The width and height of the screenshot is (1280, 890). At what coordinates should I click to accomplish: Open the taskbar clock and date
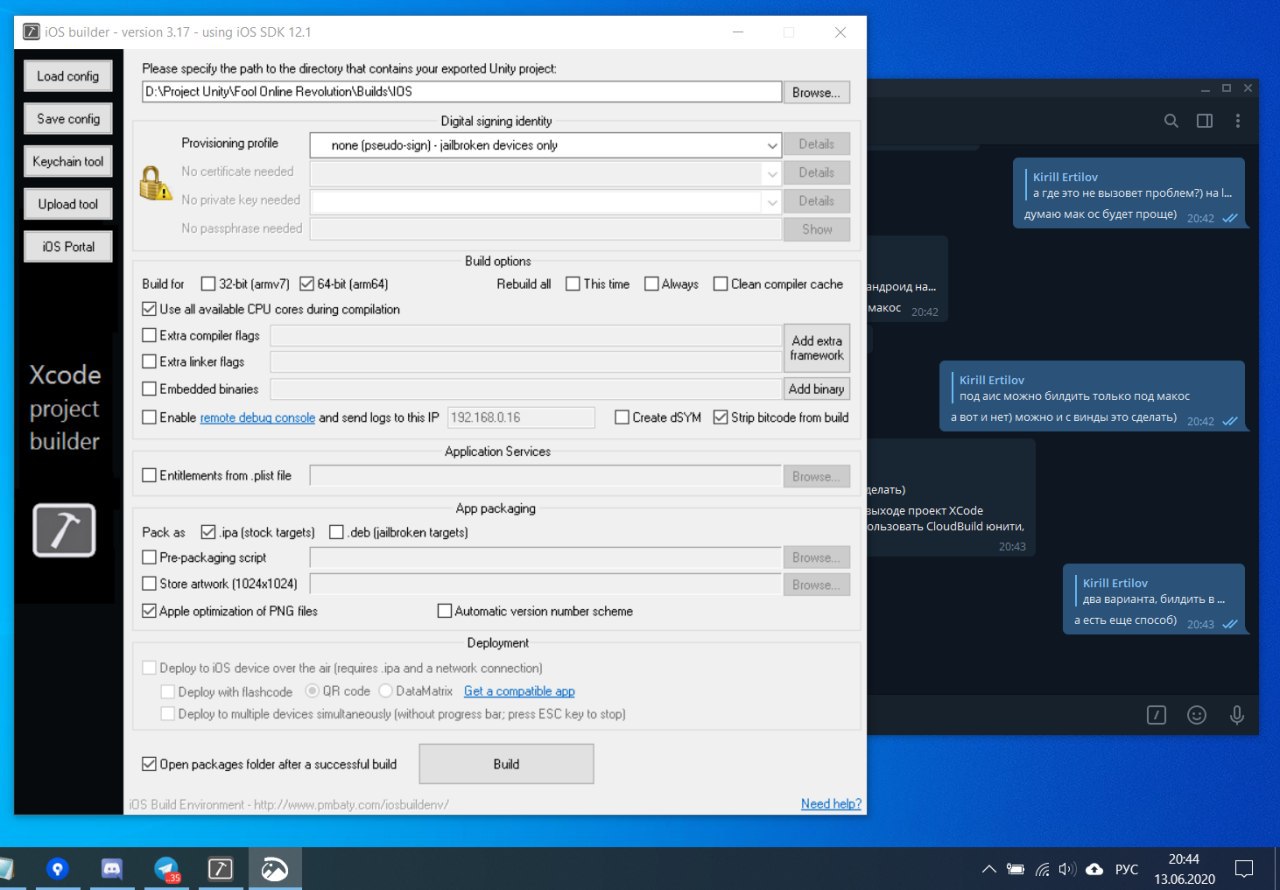click(1183, 869)
